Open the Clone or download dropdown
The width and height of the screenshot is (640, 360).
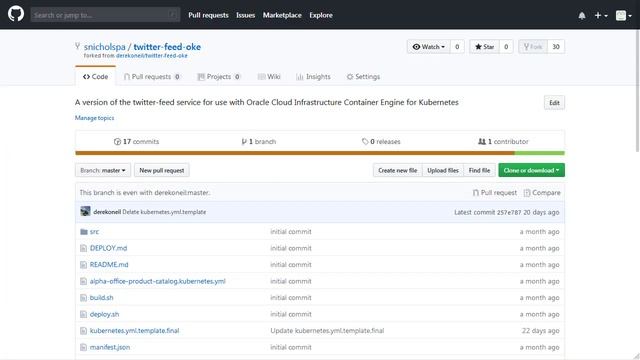531,170
